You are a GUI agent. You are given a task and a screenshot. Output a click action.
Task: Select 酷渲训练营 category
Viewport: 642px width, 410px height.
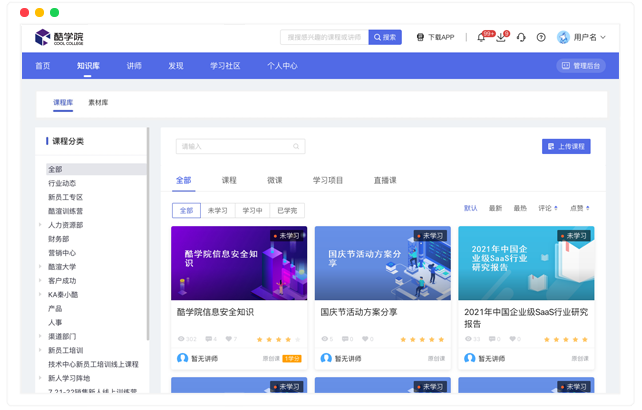point(66,211)
